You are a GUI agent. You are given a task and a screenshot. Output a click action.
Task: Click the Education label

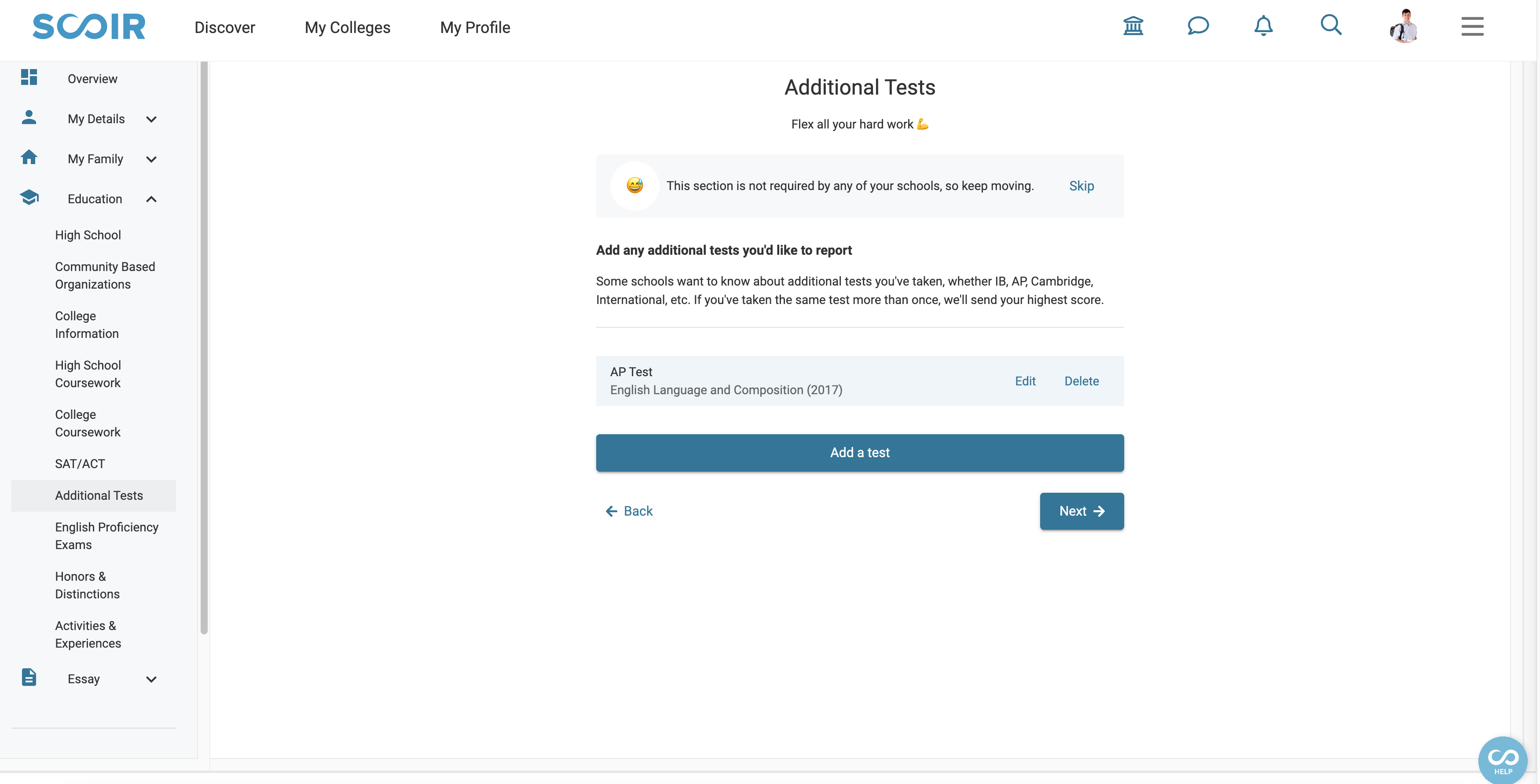[x=95, y=199]
